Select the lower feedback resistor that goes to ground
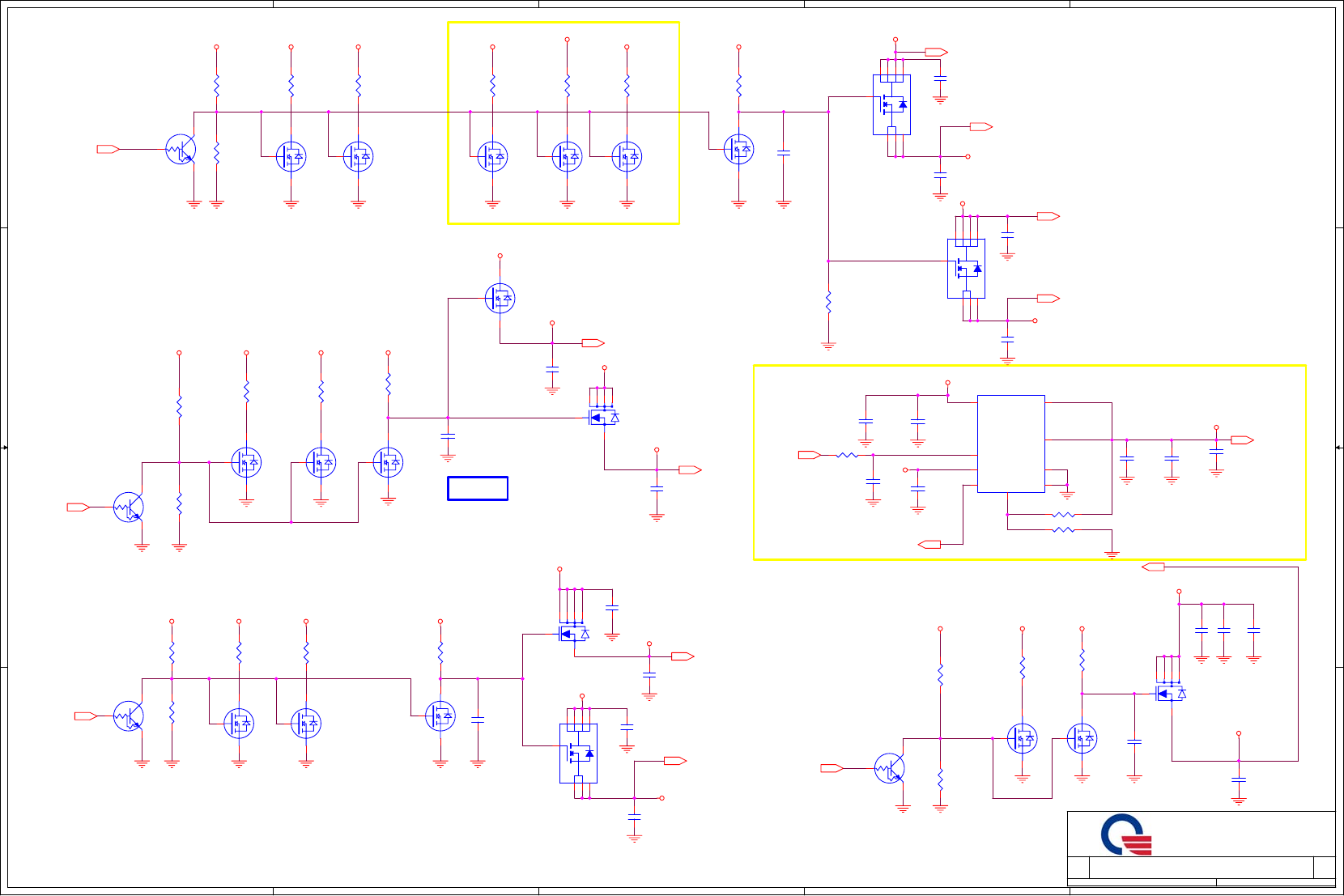This screenshot has width=1344, height=896. click(x=1063, y=529)
